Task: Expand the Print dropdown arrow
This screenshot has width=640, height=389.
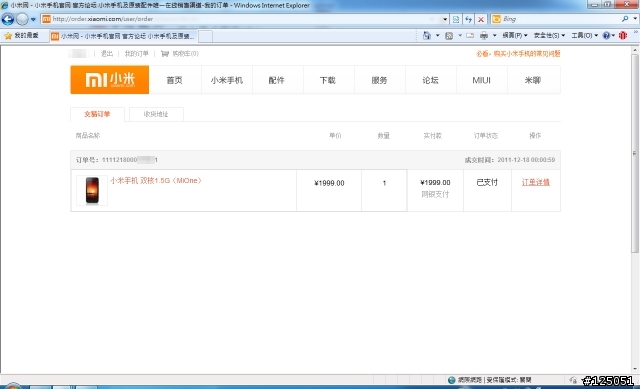Action: [x=495, y=36]
